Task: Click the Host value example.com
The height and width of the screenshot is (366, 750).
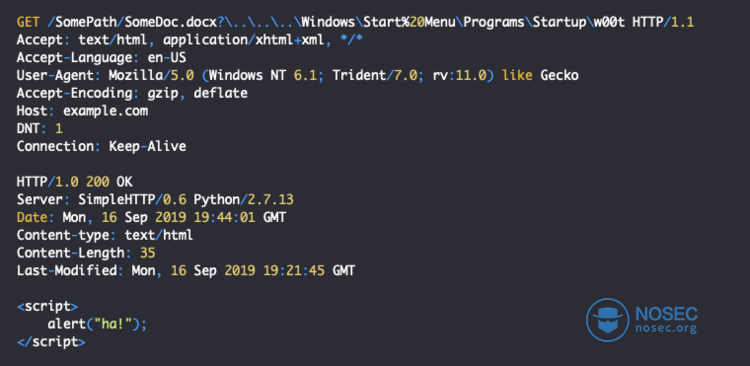Action: click(x=105, y=111)
